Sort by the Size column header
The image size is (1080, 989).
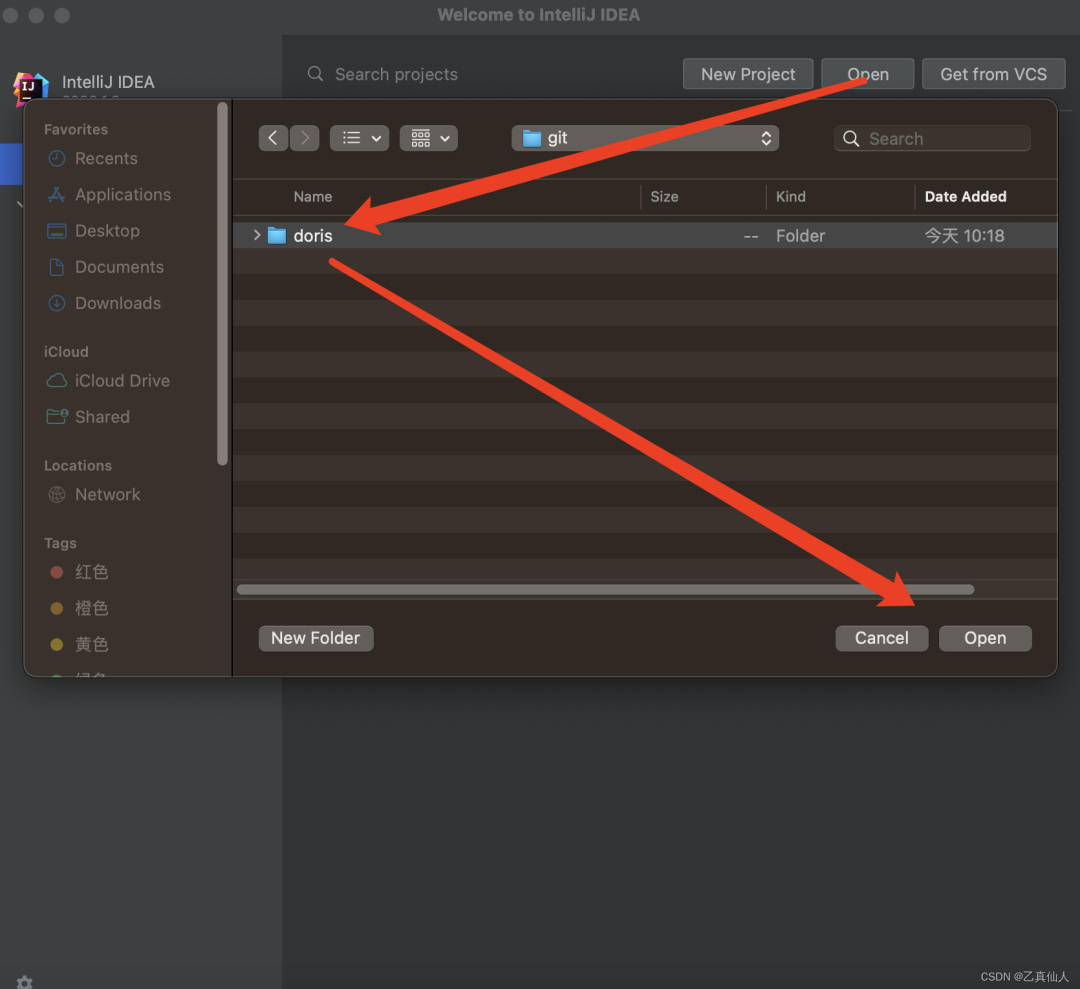click(664, 197)
